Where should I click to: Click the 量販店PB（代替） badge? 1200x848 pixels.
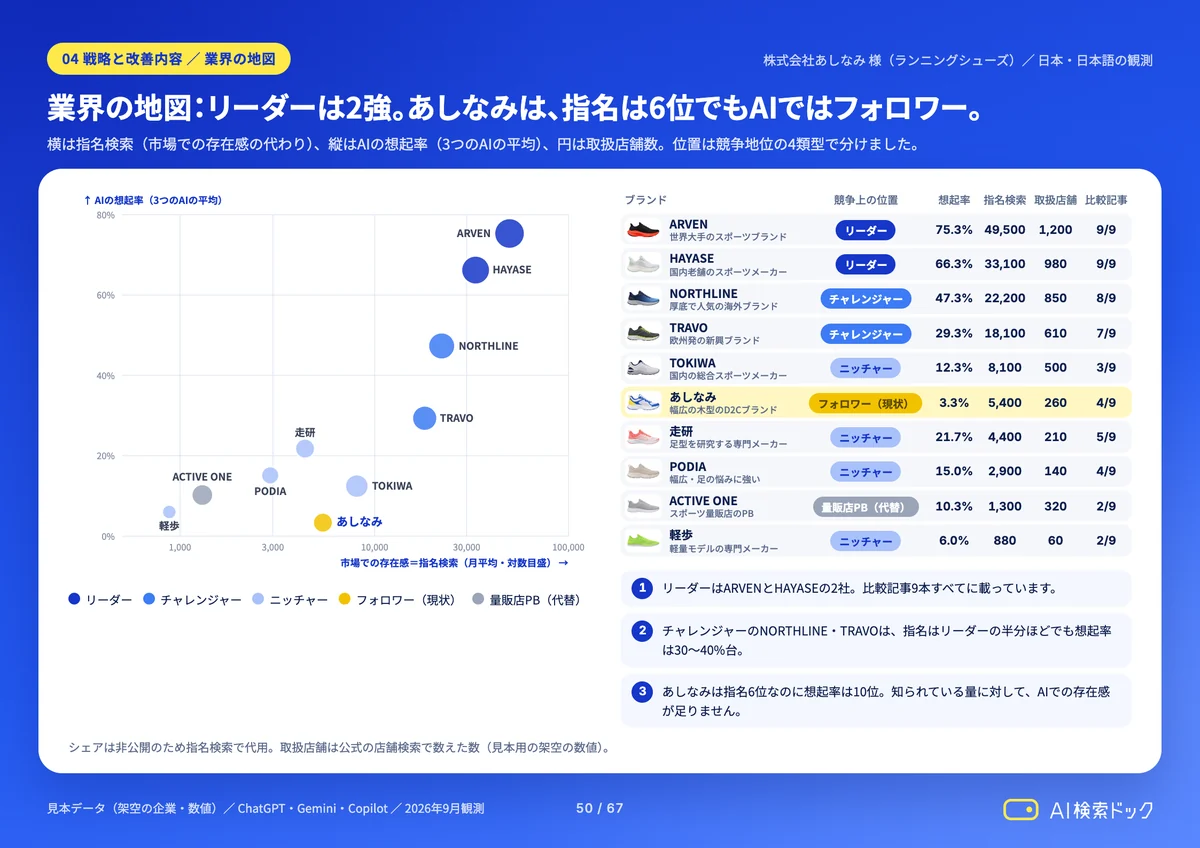[x=865, y=506]
